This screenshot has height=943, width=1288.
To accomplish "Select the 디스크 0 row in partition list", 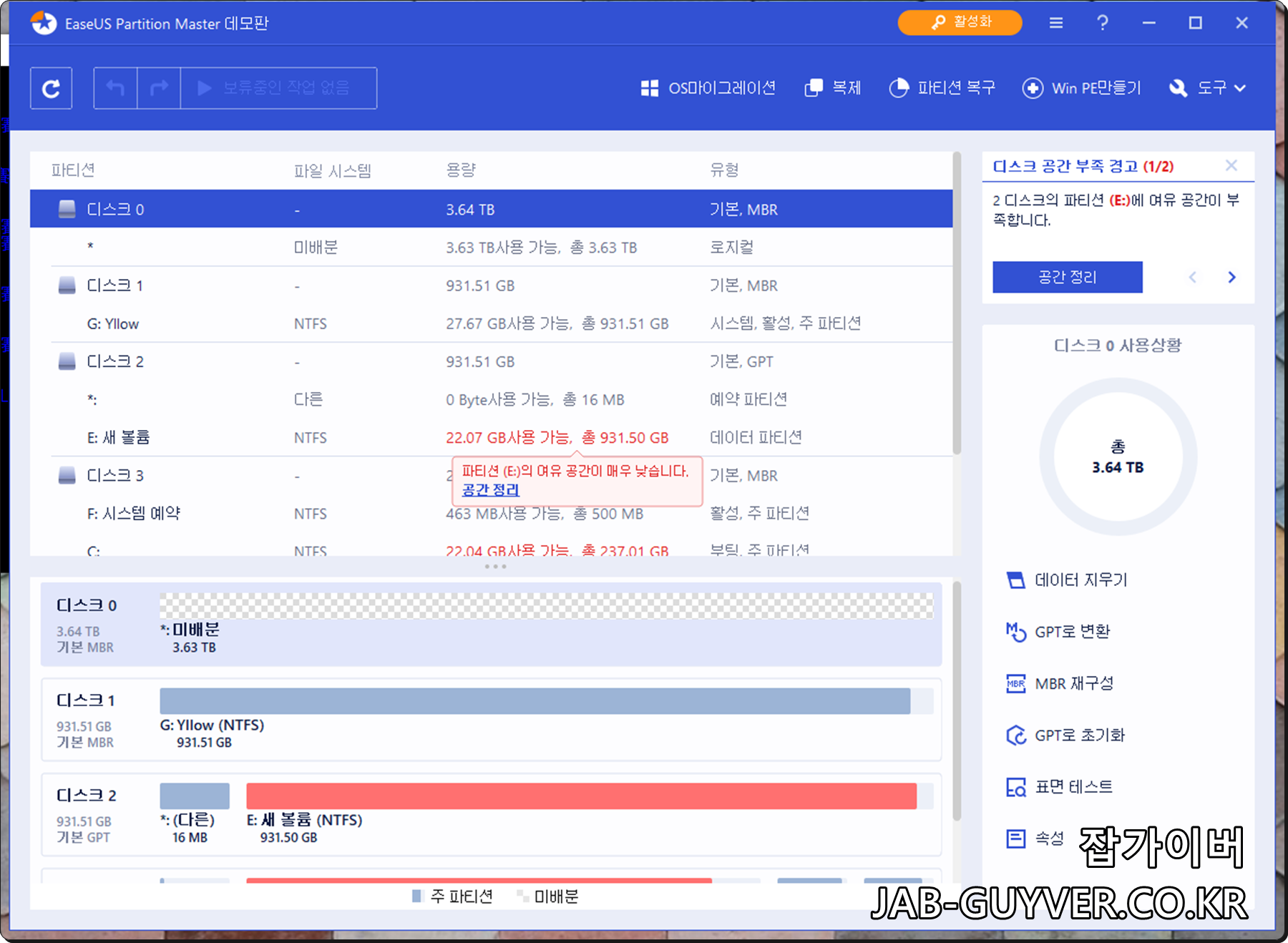I will 491,209.
